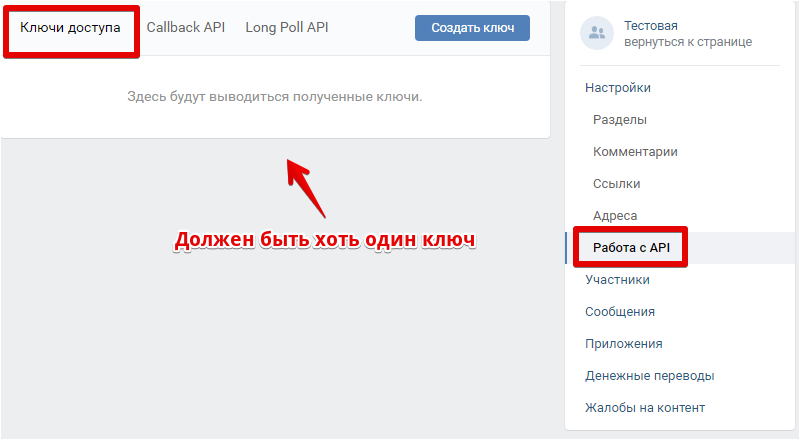Click the text Здесь будут выводиться полученные ключи
This screenshot has height=439, width=799.
coord(275,97)
